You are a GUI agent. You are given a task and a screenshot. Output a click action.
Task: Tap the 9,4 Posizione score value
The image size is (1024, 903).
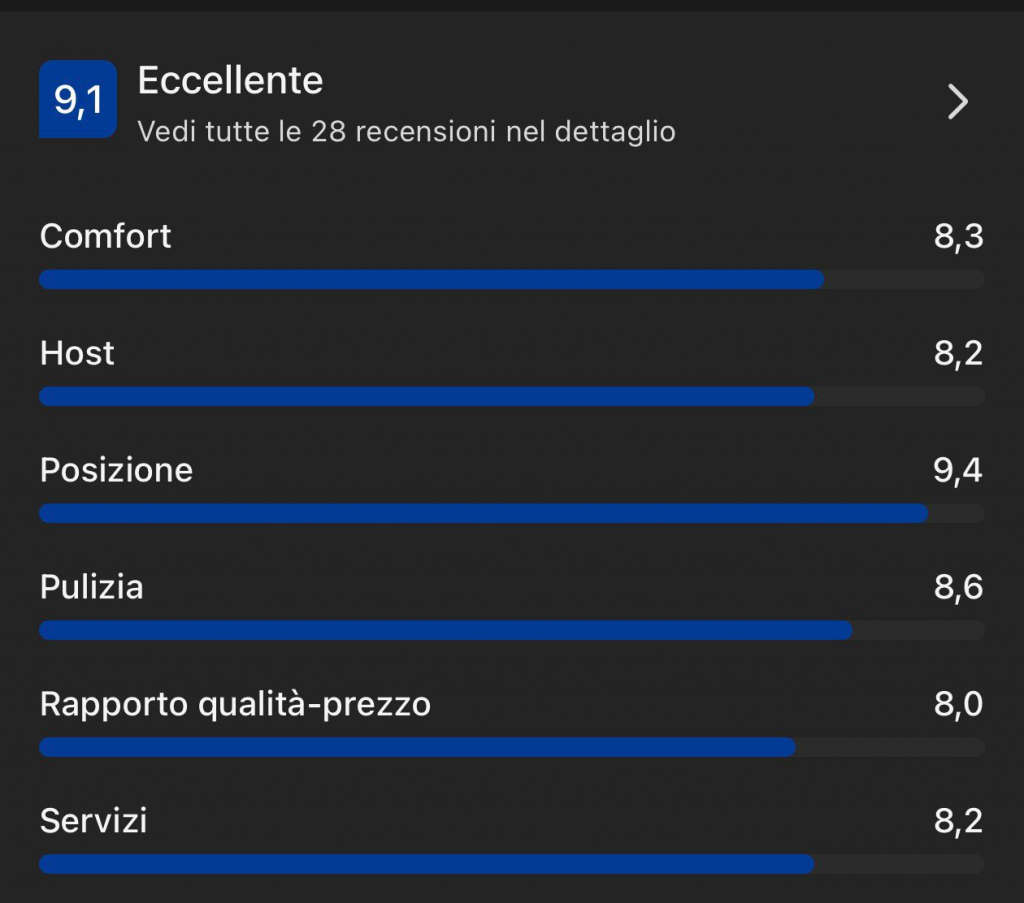tap(958, 471)
